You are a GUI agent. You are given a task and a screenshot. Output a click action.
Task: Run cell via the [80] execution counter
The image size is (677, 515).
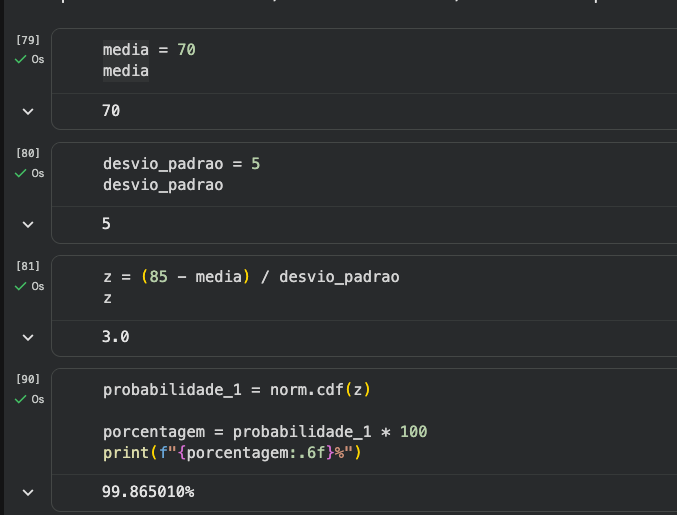click(x=28, y=153)
